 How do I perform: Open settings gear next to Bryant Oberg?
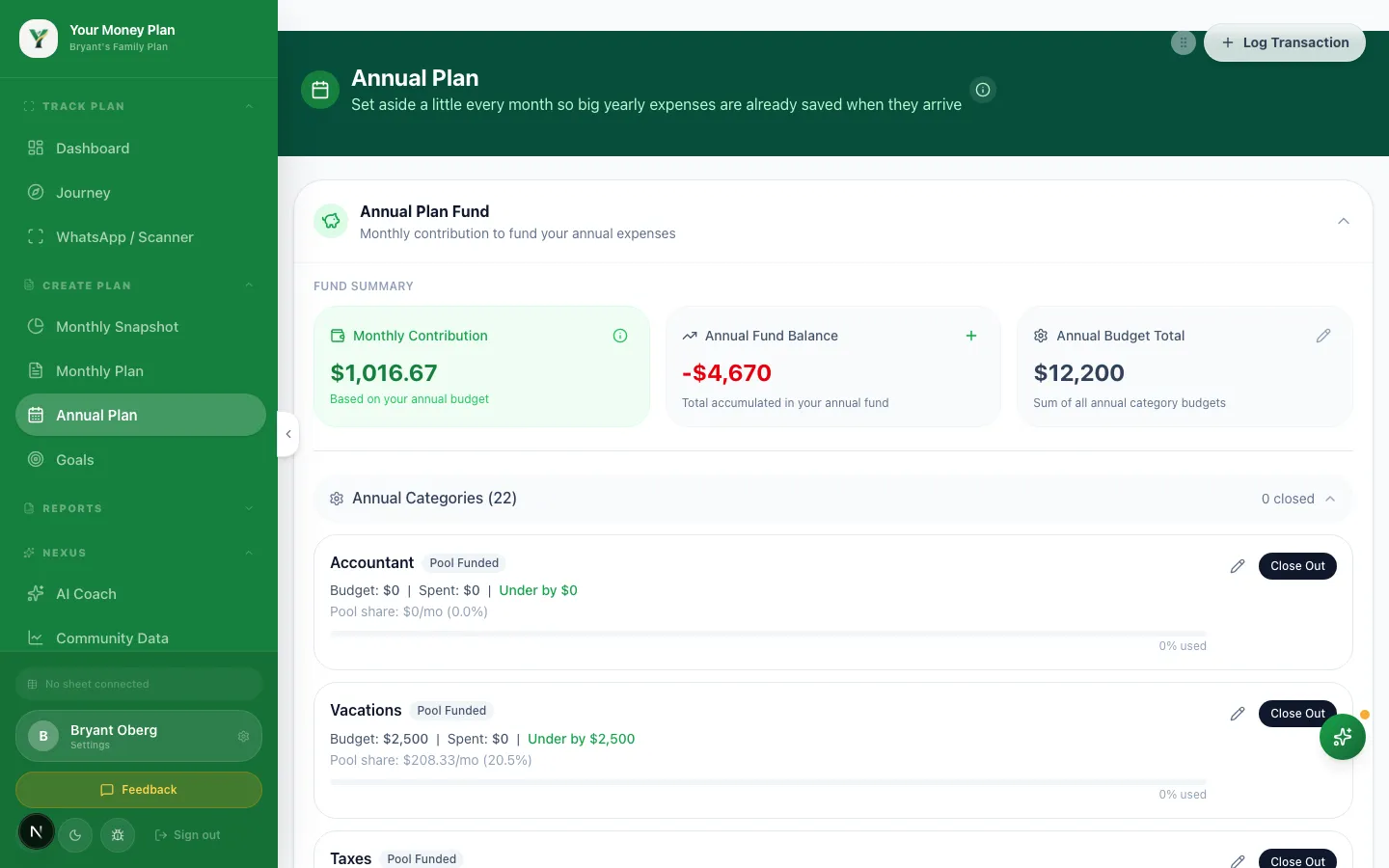click(243, 736)
